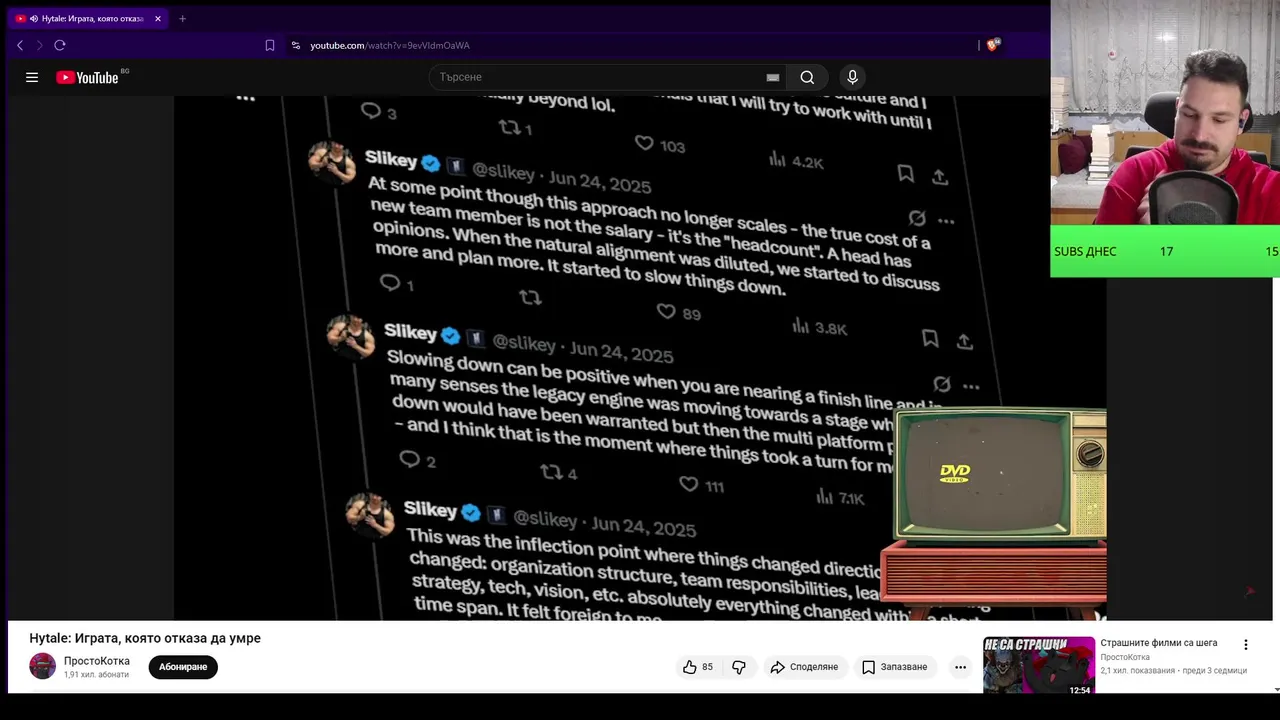The height and width of the screenshot is (720, 1280).
Task: Bookmark this page with the bookmark icon
Action: [270, 45]
